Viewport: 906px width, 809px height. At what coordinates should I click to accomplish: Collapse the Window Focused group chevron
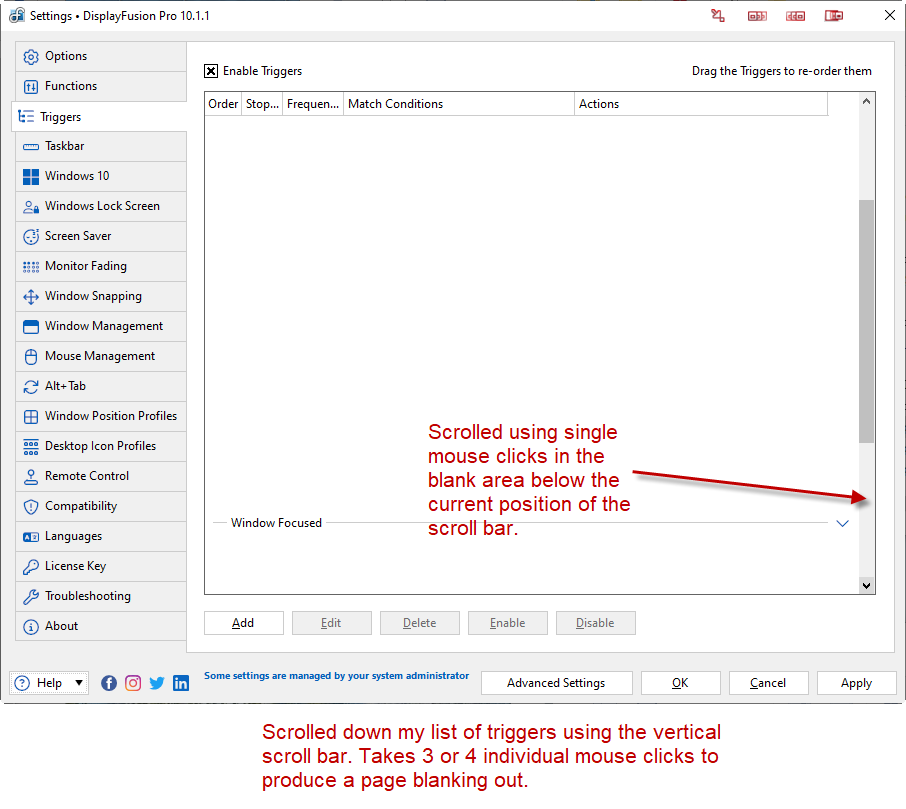842,523
